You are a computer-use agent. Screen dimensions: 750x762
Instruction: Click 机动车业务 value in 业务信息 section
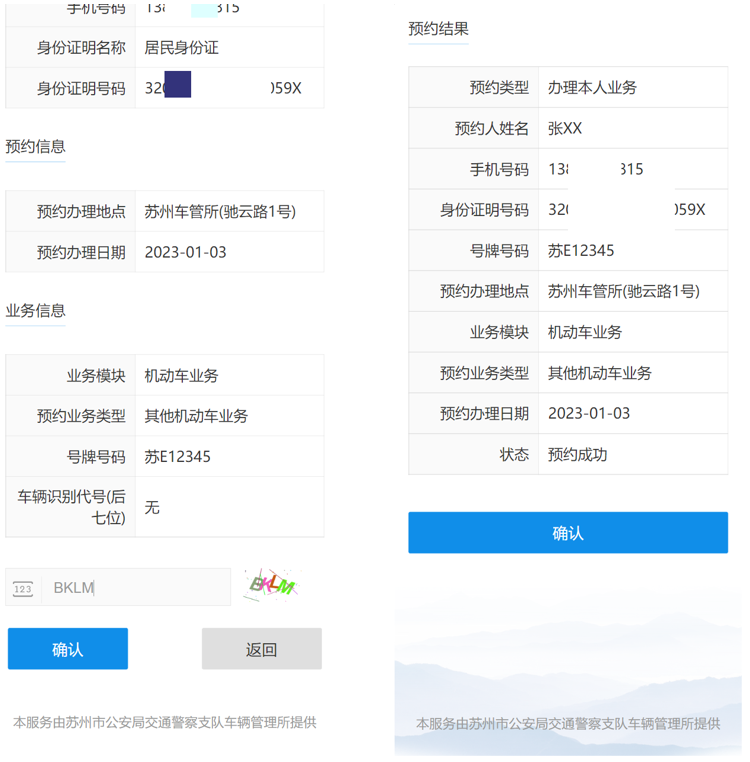coord(181,376)
